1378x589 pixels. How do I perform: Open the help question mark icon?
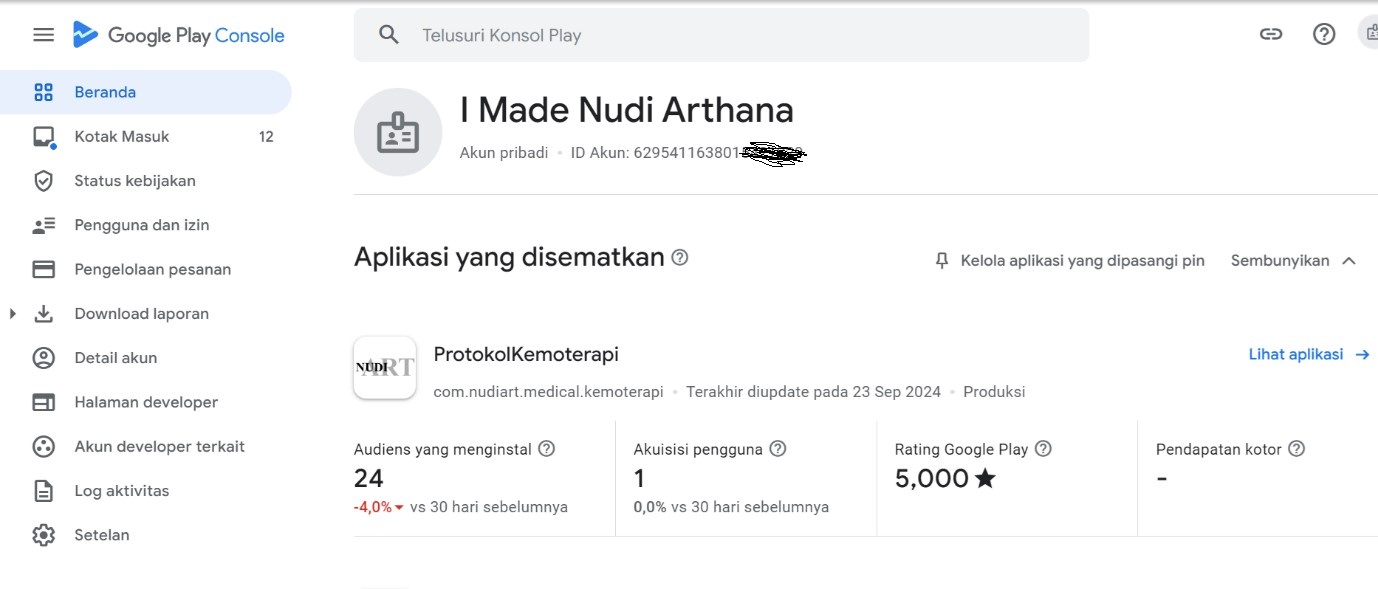point(1323,35)
